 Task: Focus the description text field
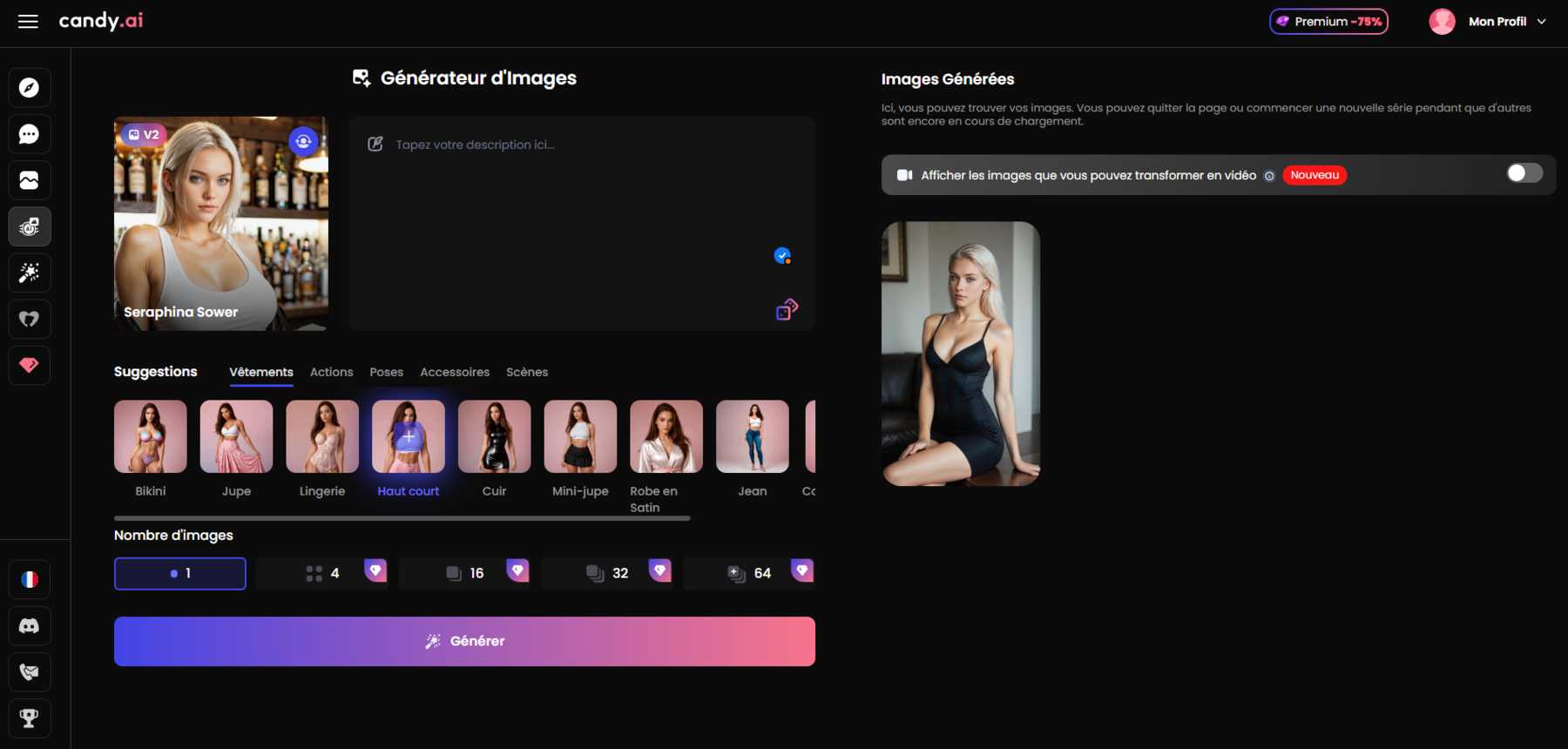(x=582, y=224)
